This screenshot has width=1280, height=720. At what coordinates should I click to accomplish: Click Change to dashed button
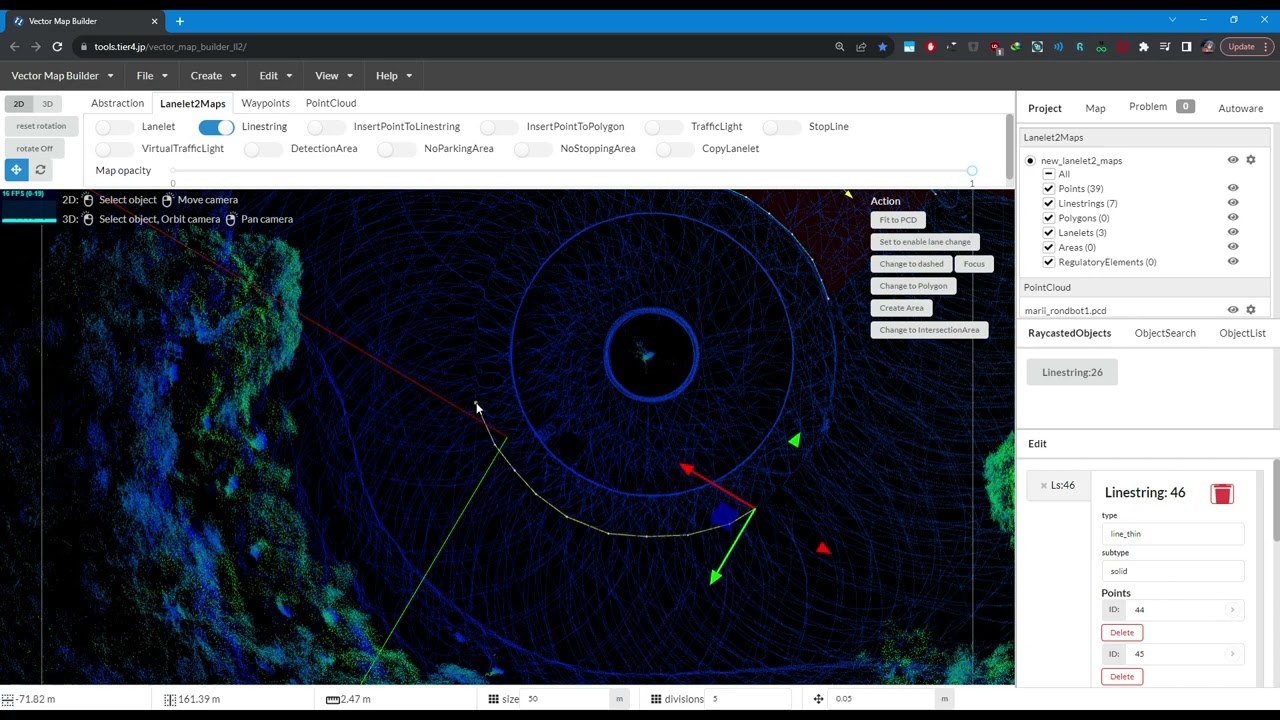[912, 264]
